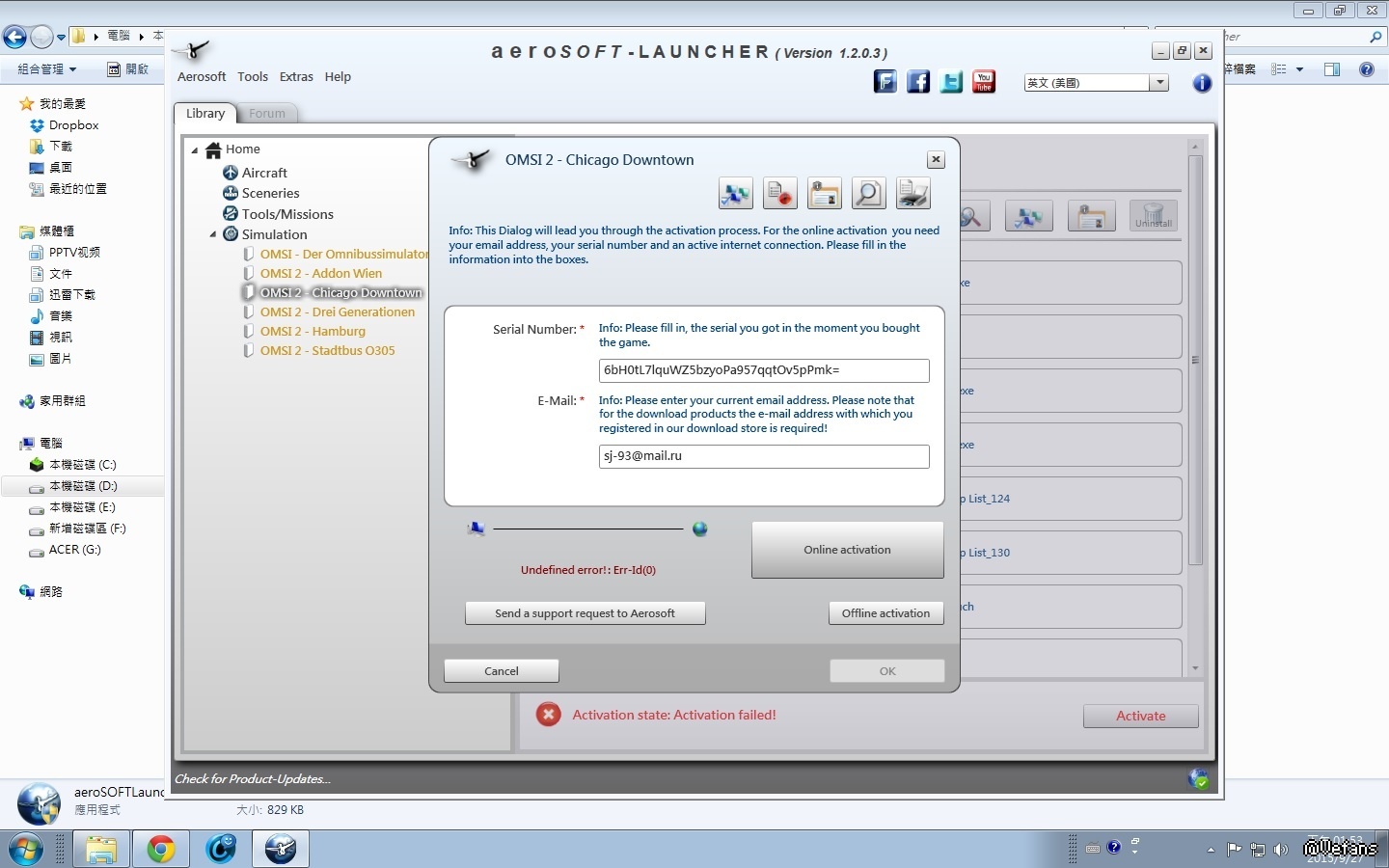This screenshot has width=1389, height=868.
Task: Click the printer icon in activation dialog
Action: [912, 194]
